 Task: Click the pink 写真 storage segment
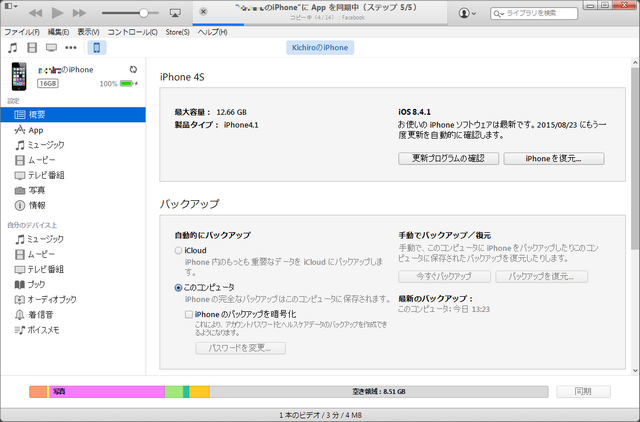tap(107, 392)
